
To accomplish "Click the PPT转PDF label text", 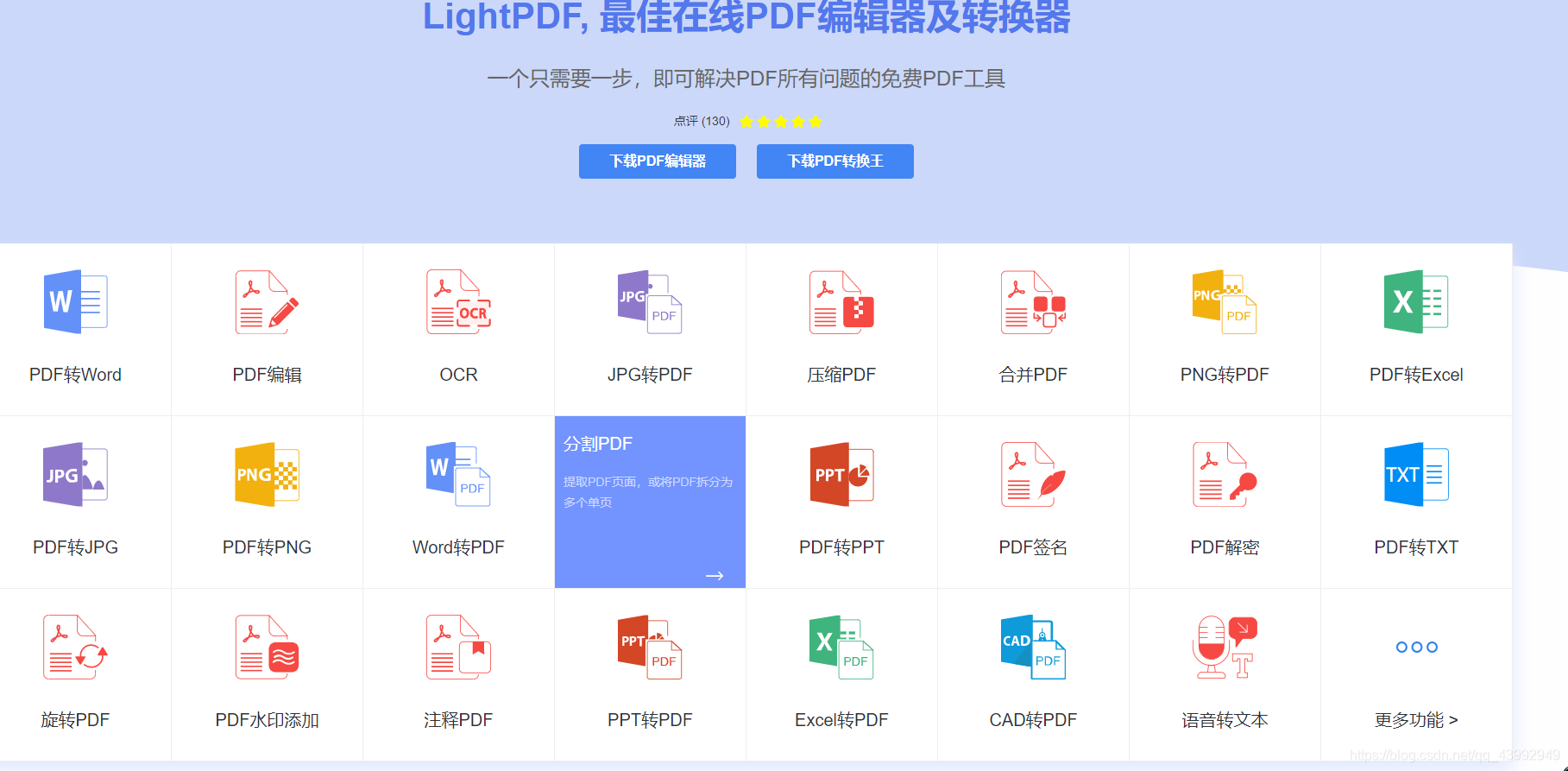I will click(650, 720).
